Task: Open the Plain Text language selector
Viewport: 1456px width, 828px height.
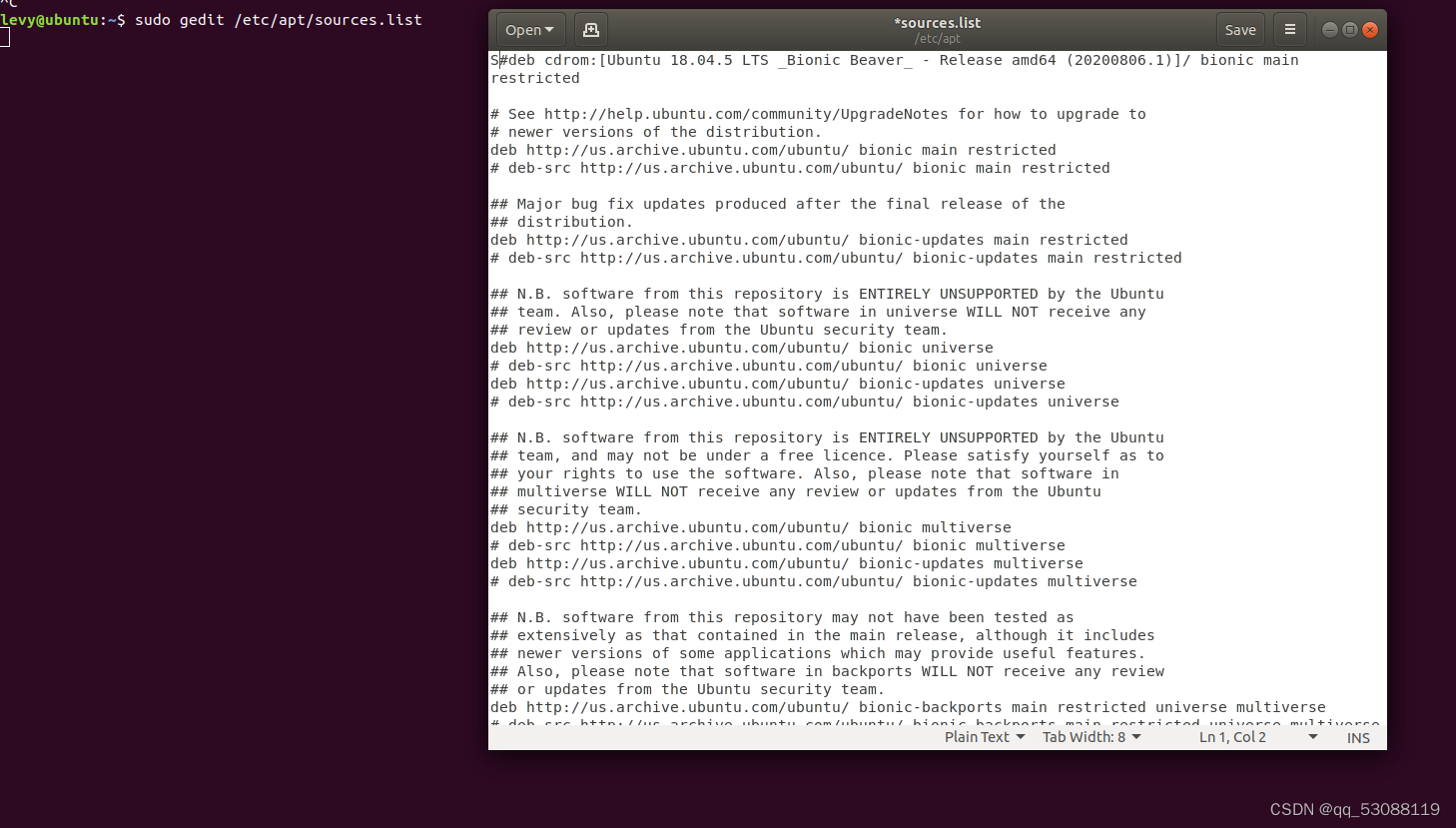Action: [985, 737]
